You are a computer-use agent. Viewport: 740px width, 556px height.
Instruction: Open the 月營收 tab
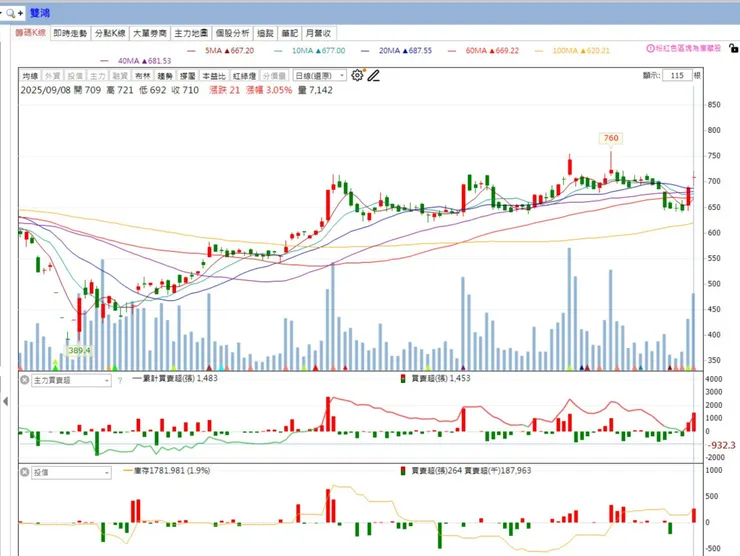(x=318, y=33)
